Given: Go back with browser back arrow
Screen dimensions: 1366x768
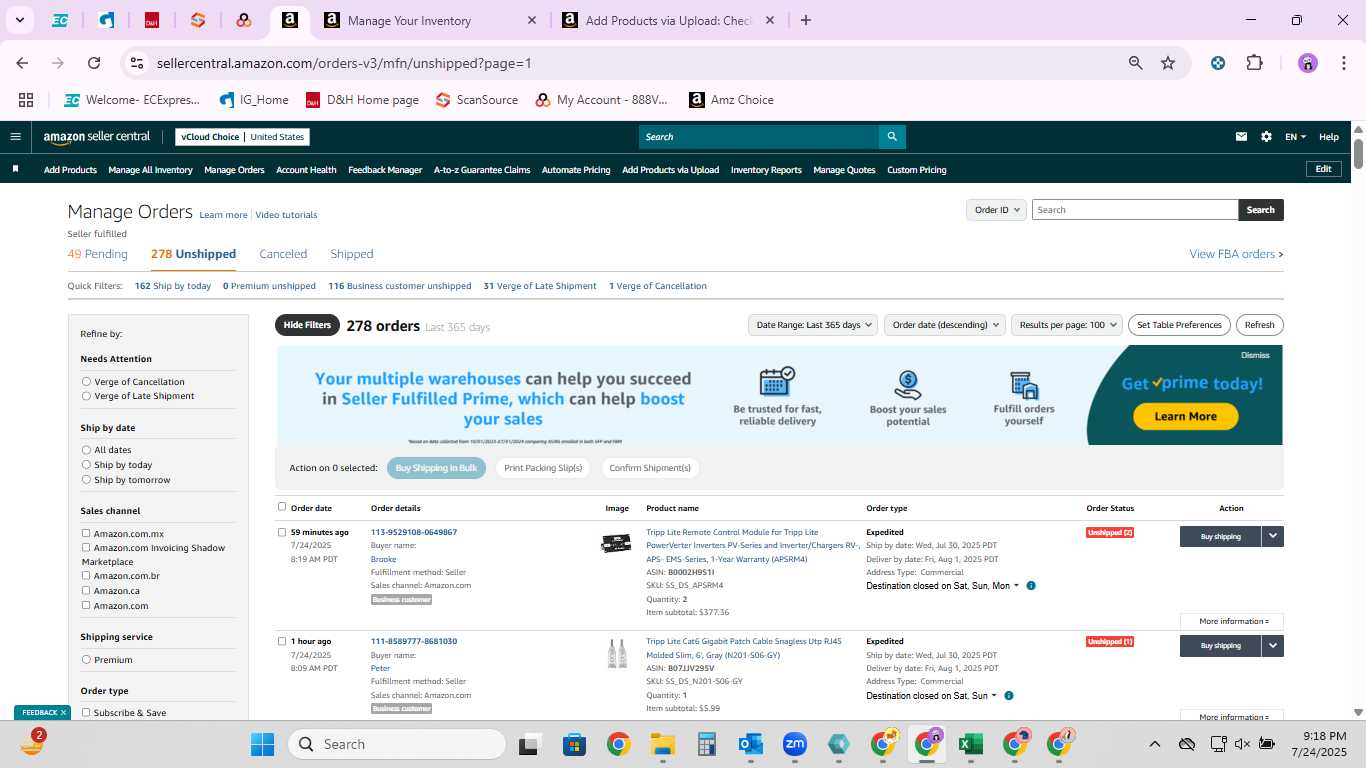Looking at the screenshot, I should pyautogui.click(x=22, y=63).
